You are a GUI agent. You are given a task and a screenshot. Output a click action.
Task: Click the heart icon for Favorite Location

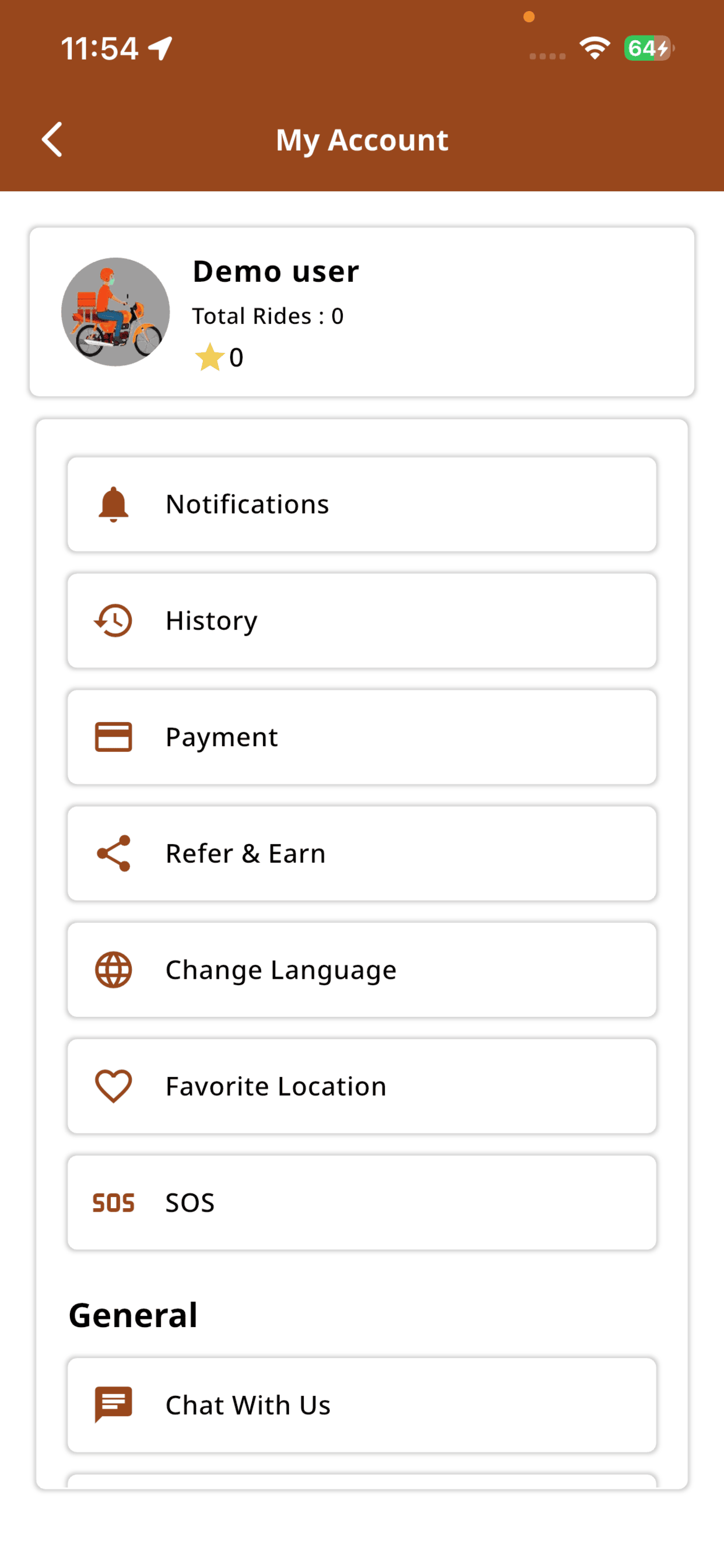click(113, 1087)
